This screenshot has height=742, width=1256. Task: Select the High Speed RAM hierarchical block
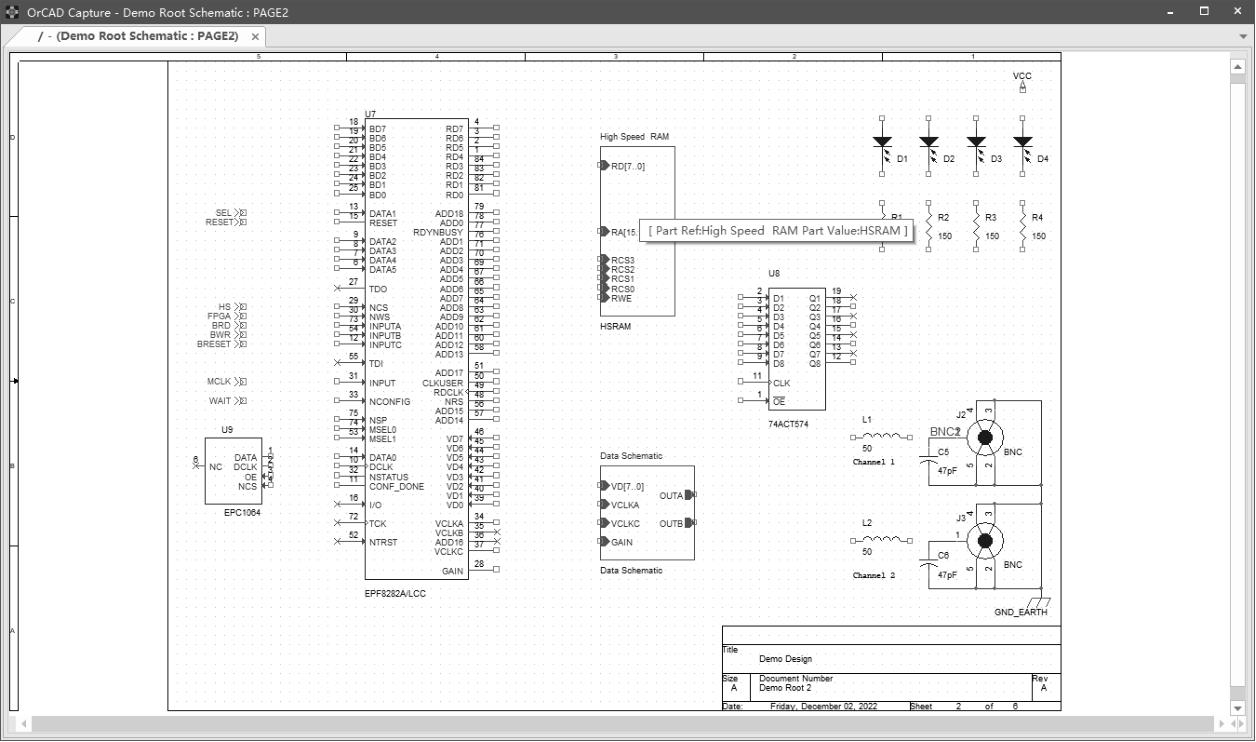click(637, 231)
